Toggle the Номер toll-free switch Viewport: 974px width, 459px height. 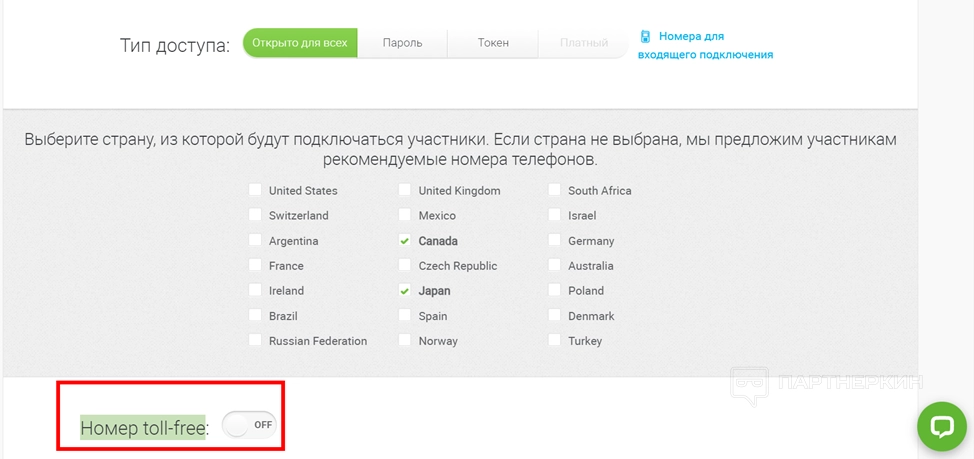tap(249, 425)
